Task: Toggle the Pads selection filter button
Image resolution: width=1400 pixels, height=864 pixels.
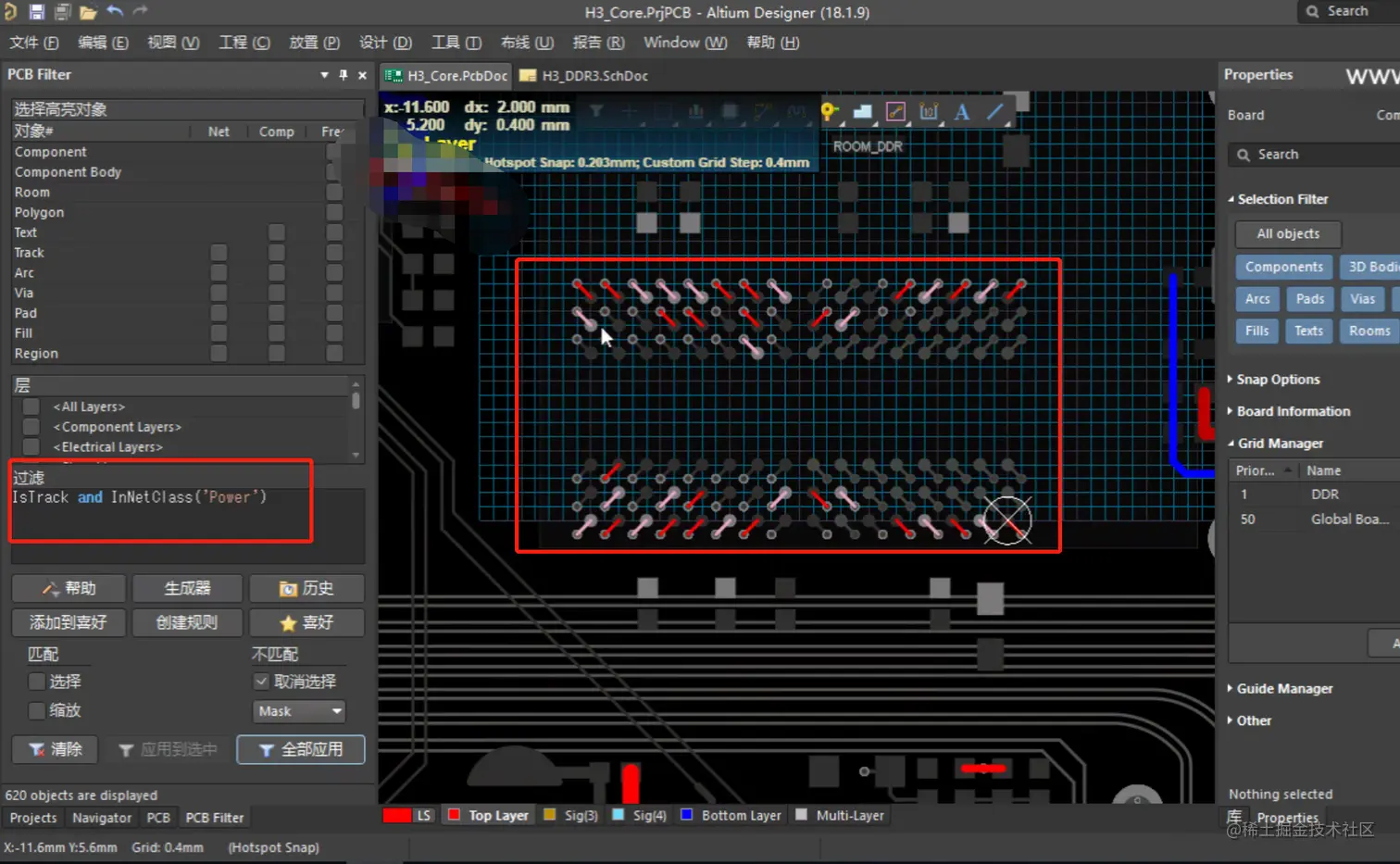Action: pyautogui.click(x=1309, y=298)
